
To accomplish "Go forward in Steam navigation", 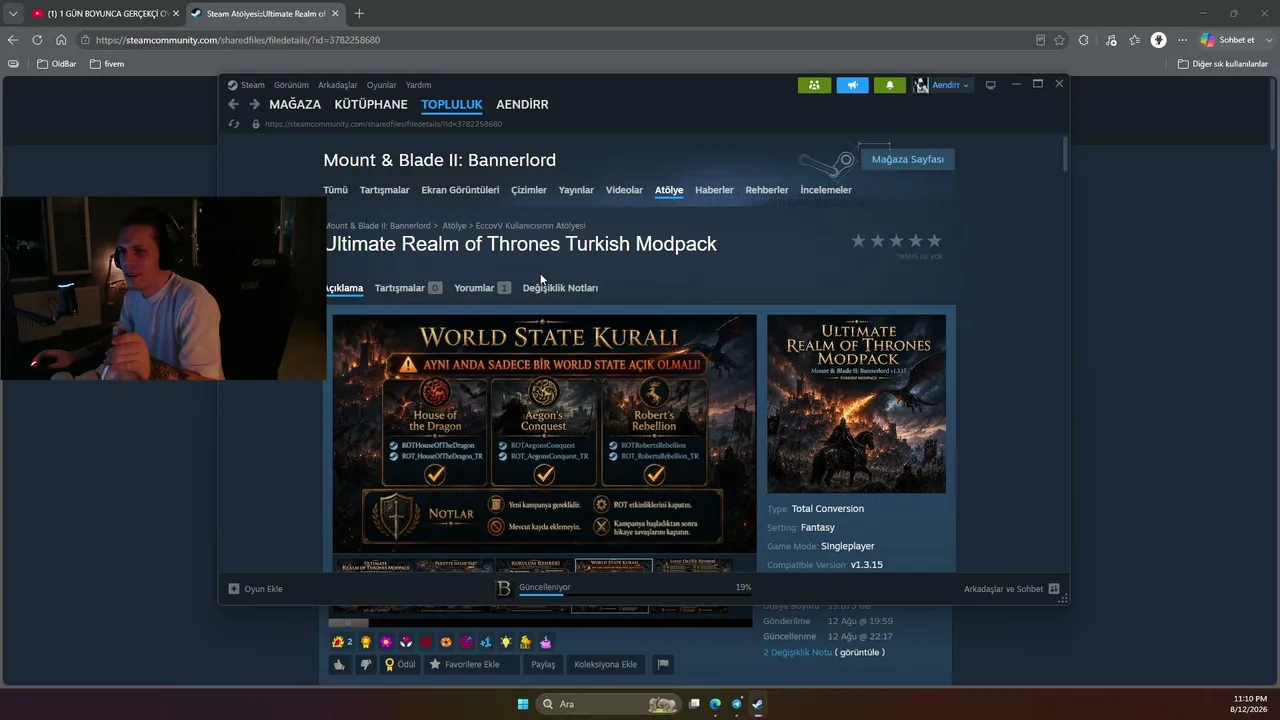I will pos(254,104).
